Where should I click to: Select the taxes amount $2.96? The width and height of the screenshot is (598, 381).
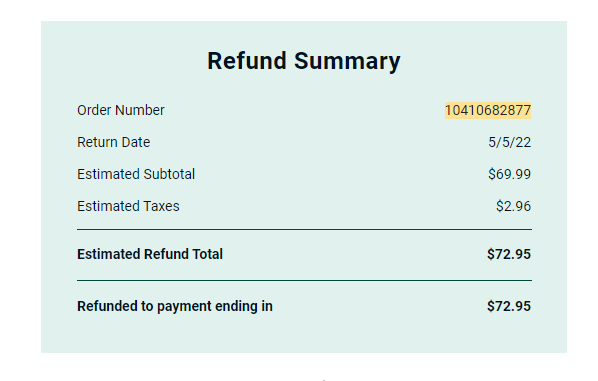513,206
